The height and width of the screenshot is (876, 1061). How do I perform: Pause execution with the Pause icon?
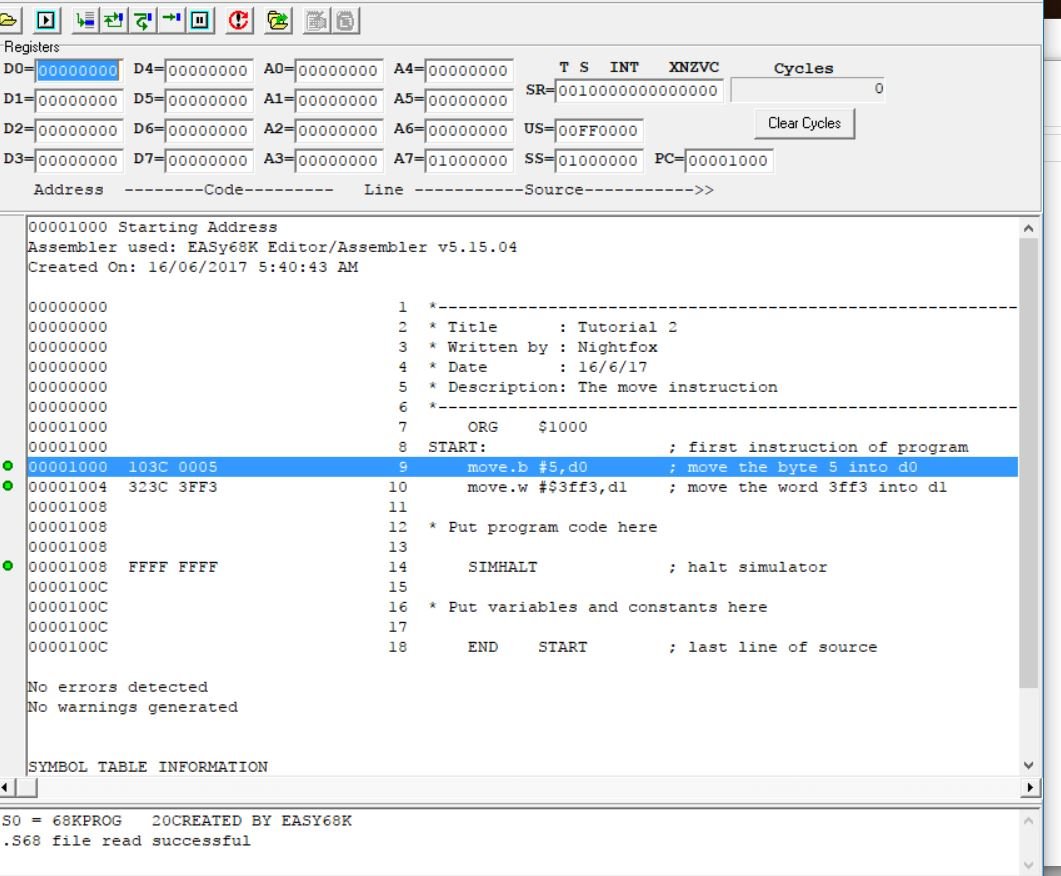(200, 20)
